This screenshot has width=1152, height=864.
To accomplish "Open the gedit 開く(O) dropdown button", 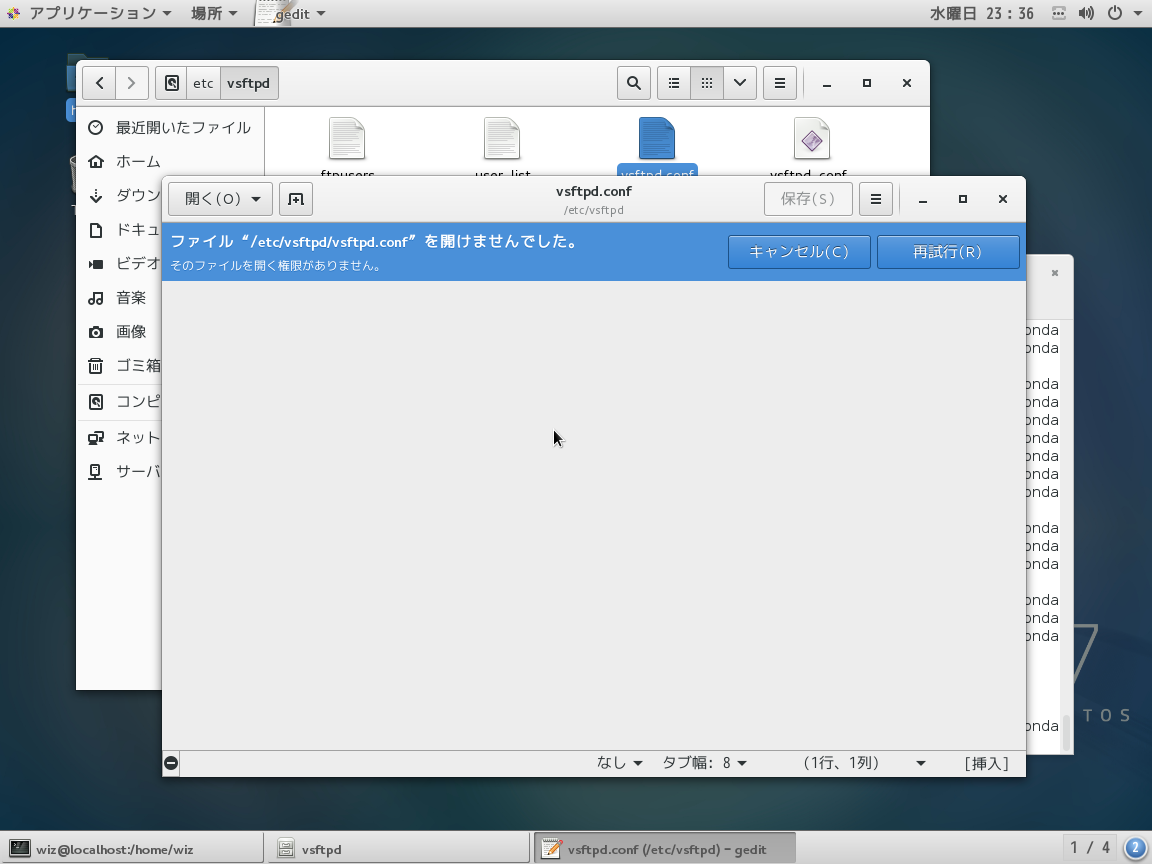I will pos(220,199).
